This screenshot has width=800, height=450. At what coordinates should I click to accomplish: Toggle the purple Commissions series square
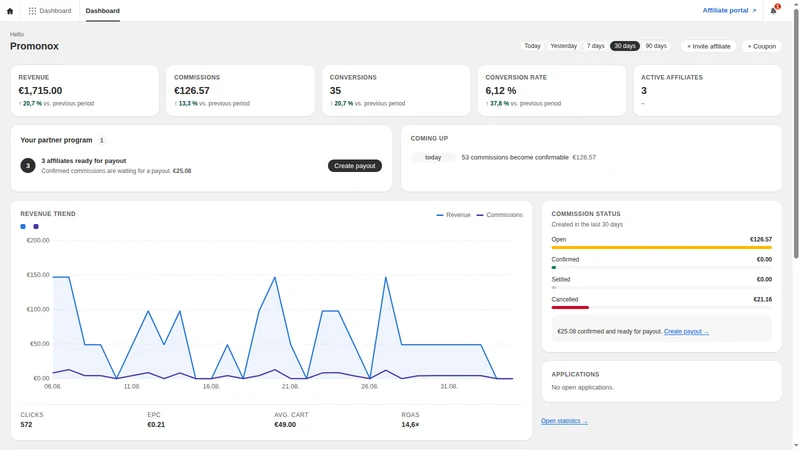click(36, 227)
